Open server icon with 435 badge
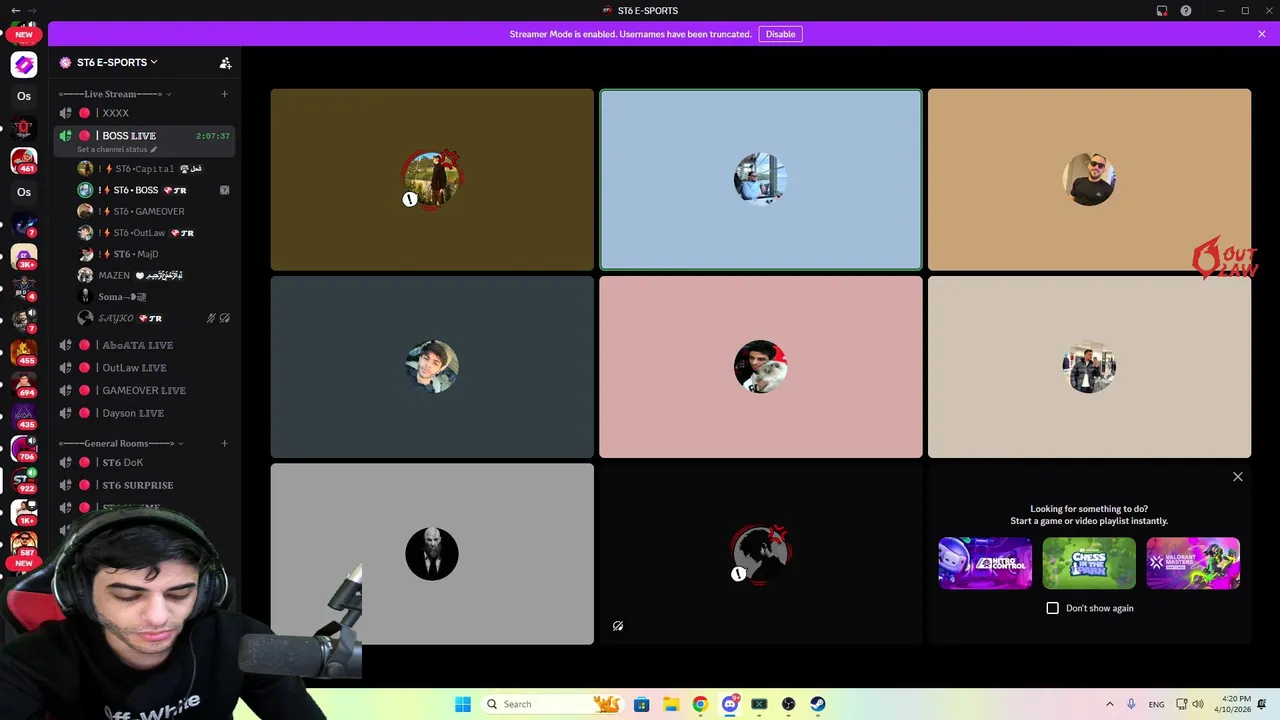This screenshot has width=1280, height=720. (24, 416)
